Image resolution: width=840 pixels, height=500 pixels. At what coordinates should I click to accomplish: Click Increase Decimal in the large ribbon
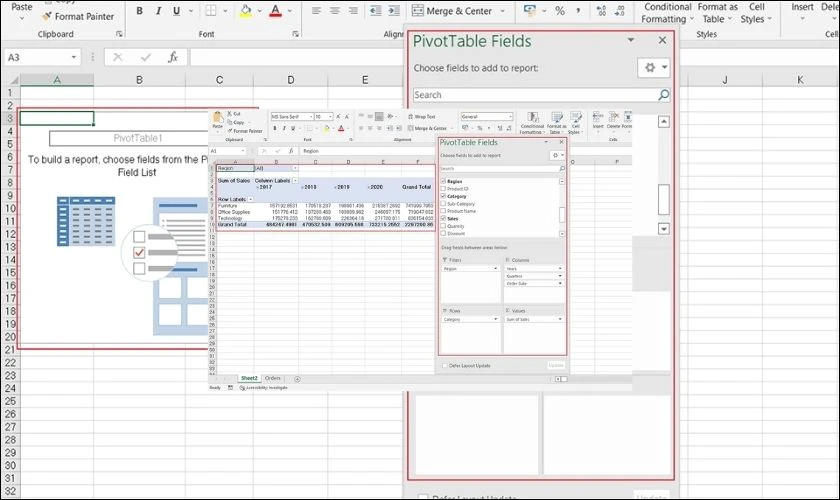coord(602,11)
